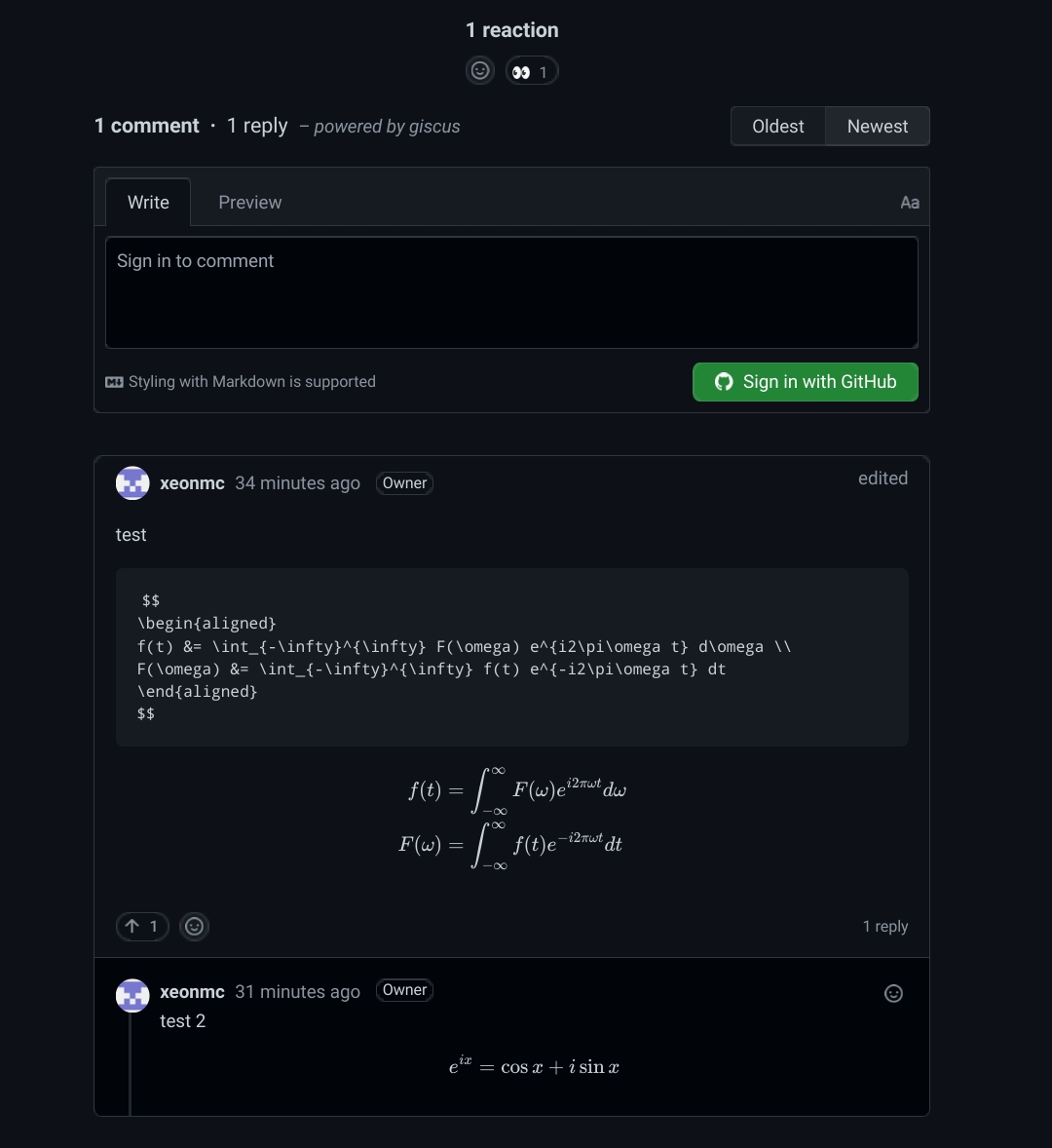The image size is (1052, 1148).
Task: Toggle the eyes emoji reaction
Action: pyautogui.click(x=531, y=70)
